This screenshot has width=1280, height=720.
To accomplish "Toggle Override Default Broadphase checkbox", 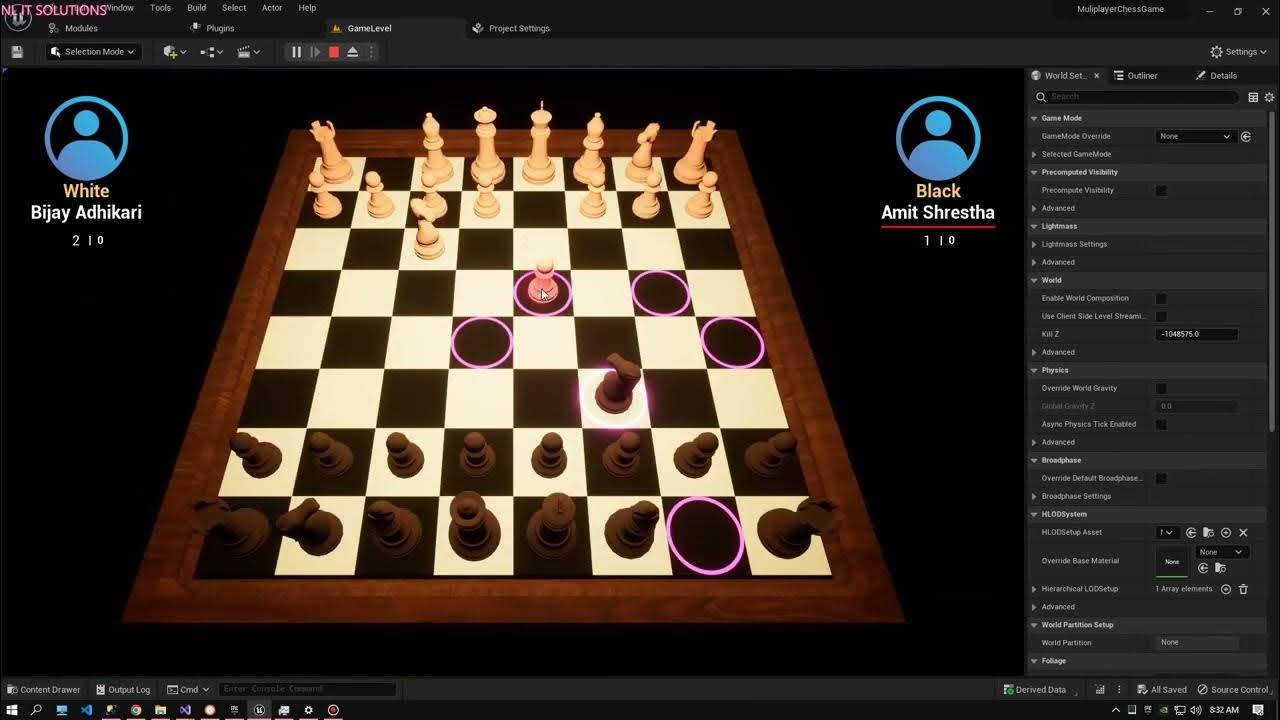I will tap(1161, 478).
